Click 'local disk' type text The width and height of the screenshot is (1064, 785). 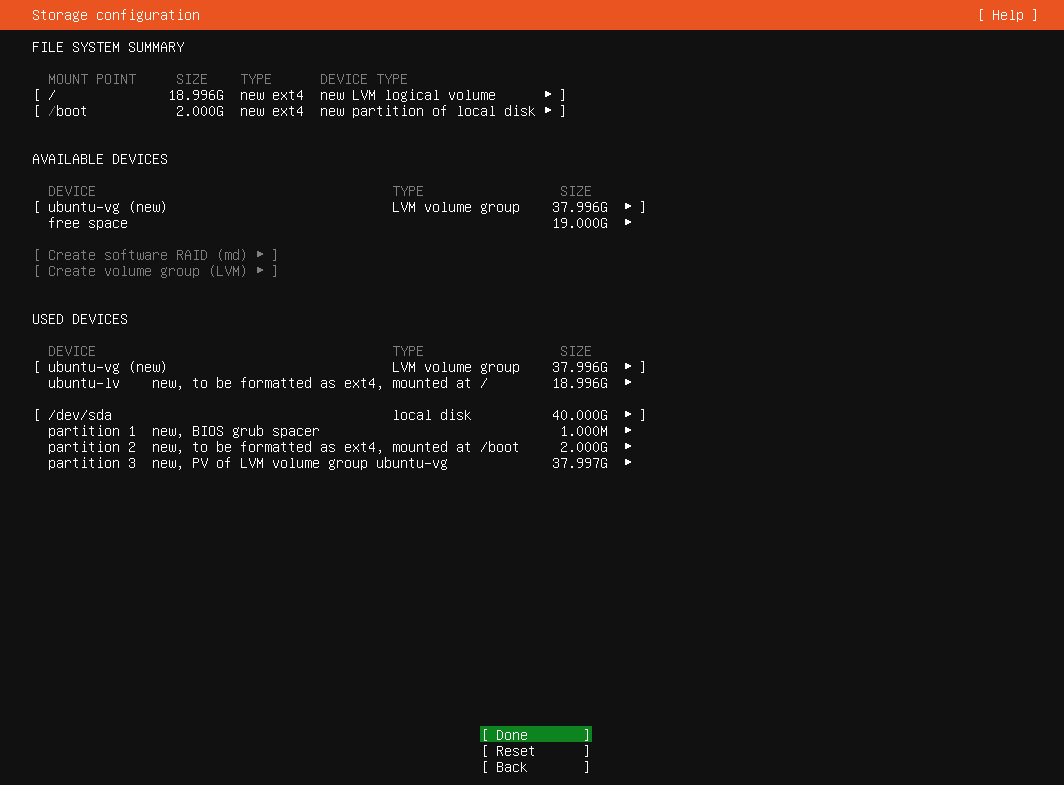432,415
